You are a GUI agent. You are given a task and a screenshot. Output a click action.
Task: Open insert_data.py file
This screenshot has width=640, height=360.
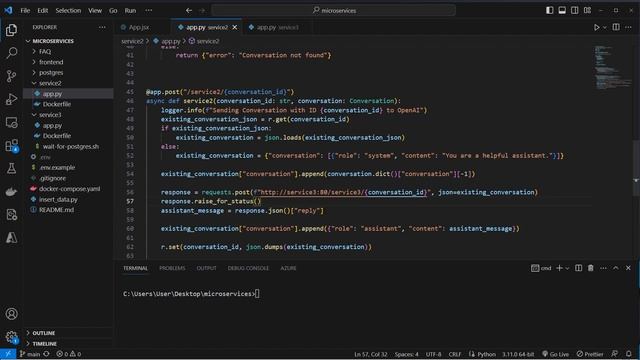[x=58, y=200]
